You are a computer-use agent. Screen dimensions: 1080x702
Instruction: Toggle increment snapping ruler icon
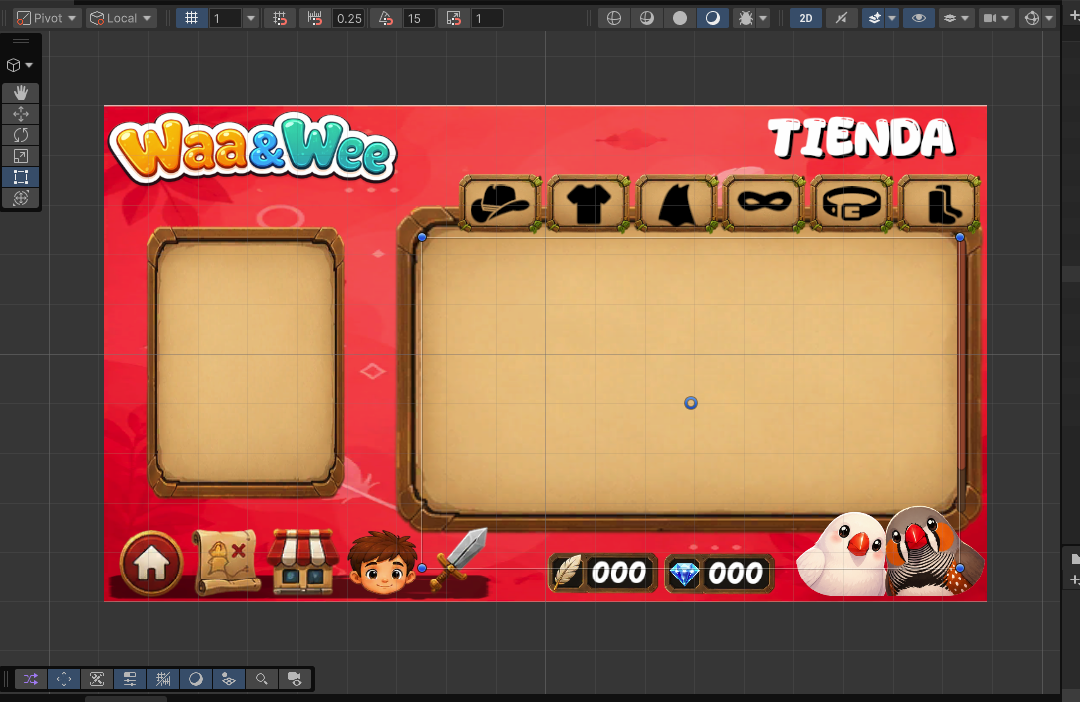coord(315,19)
